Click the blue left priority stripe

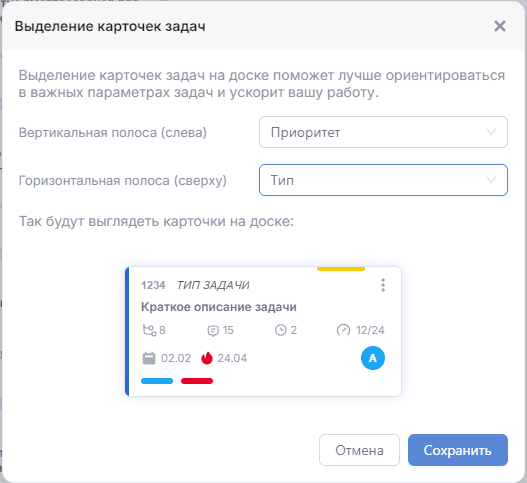click(127, 331)
